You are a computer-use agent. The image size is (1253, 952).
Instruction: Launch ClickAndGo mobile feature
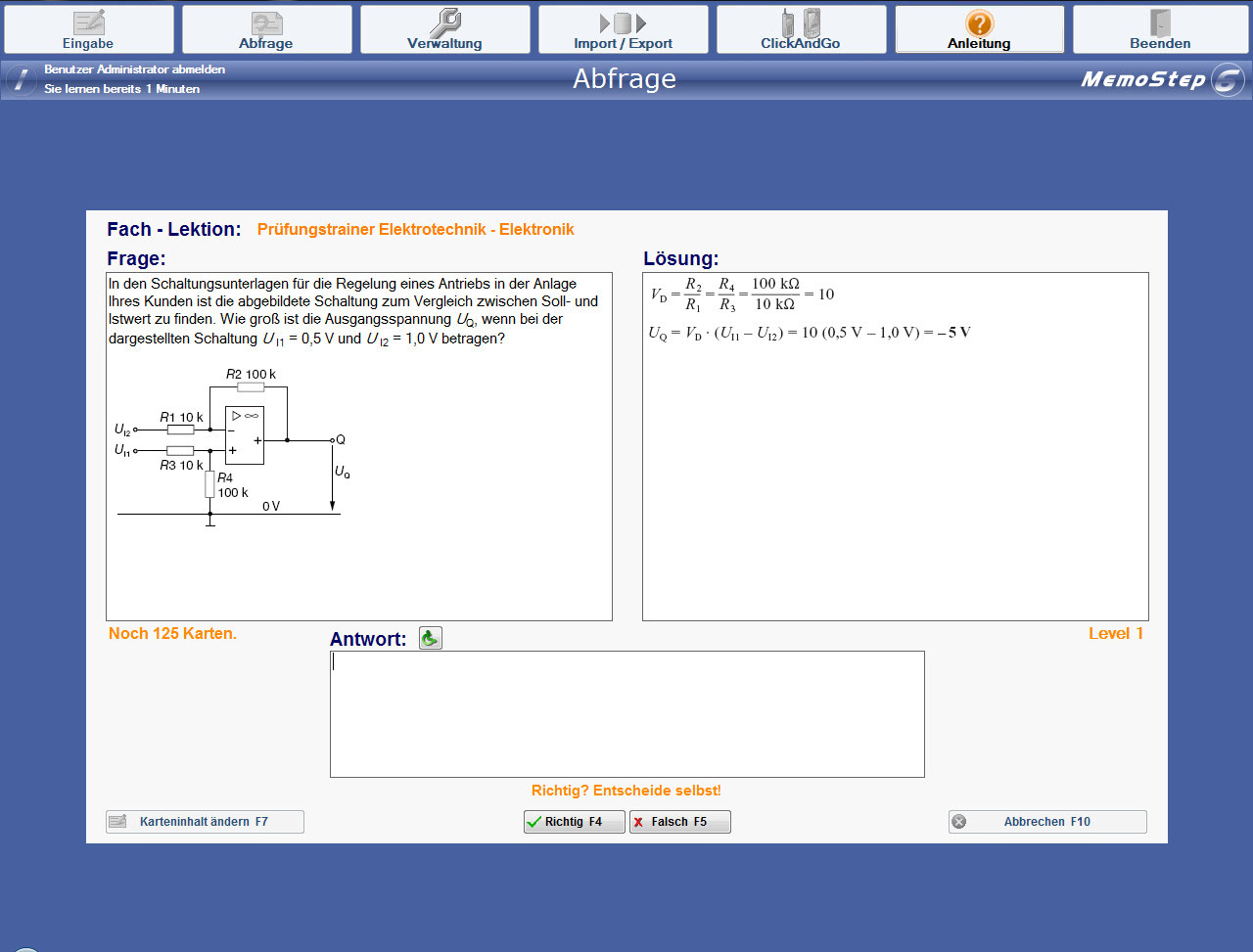(801, 29)
